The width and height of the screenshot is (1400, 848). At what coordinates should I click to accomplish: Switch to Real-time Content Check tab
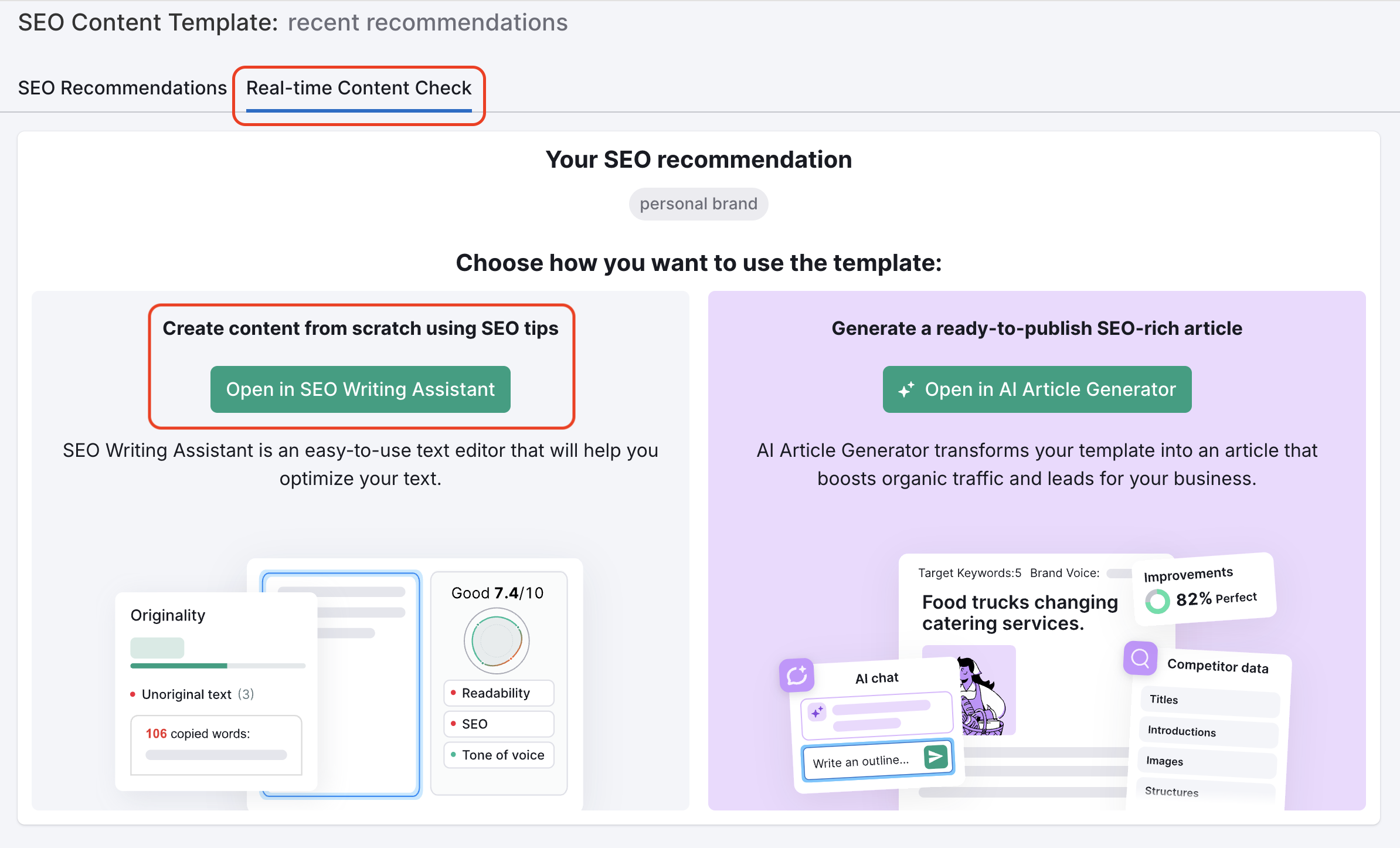358,88
